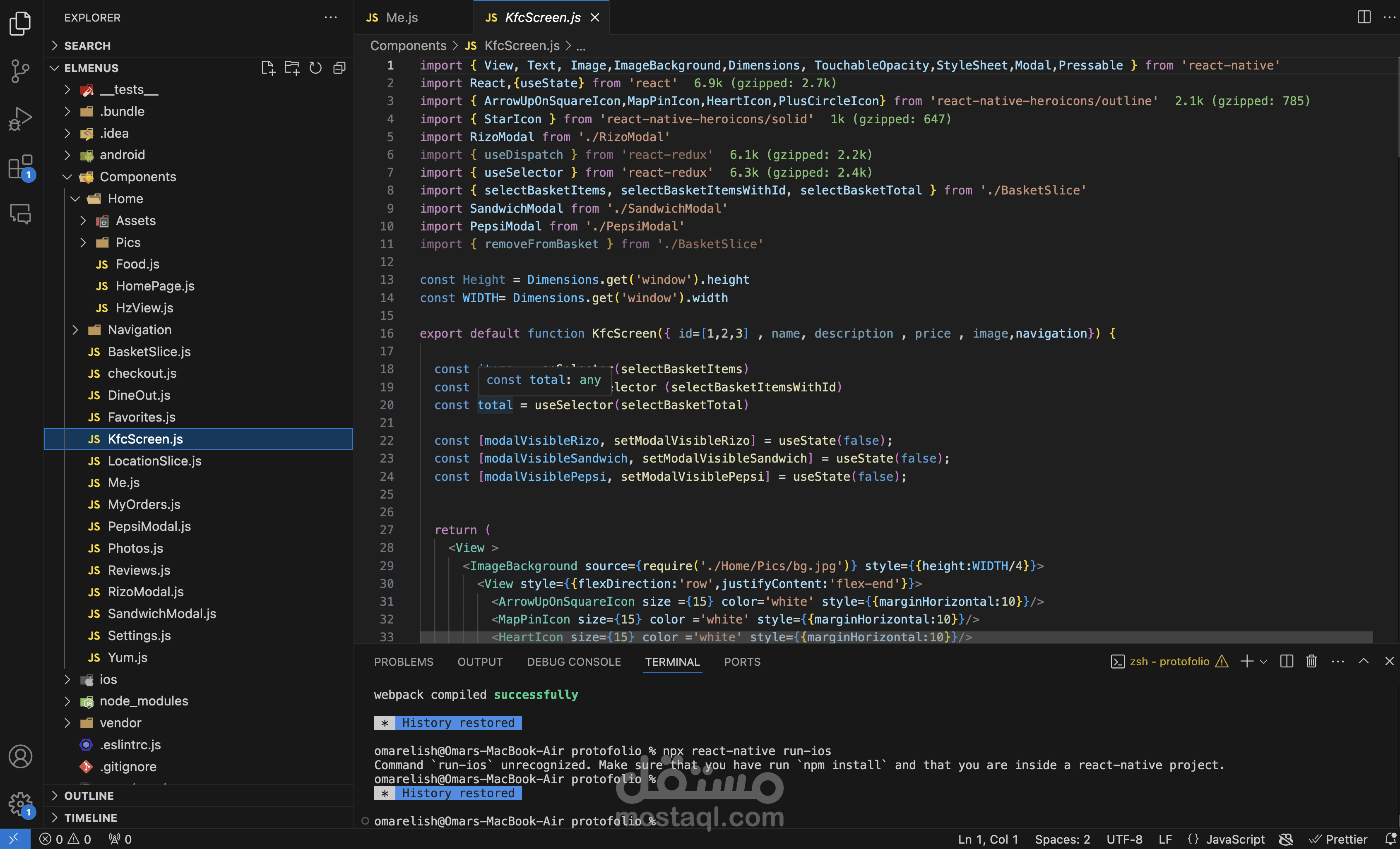The image size is (1400, 849).
Task: Open the Accounts menu icon
Action: point(20,756)
